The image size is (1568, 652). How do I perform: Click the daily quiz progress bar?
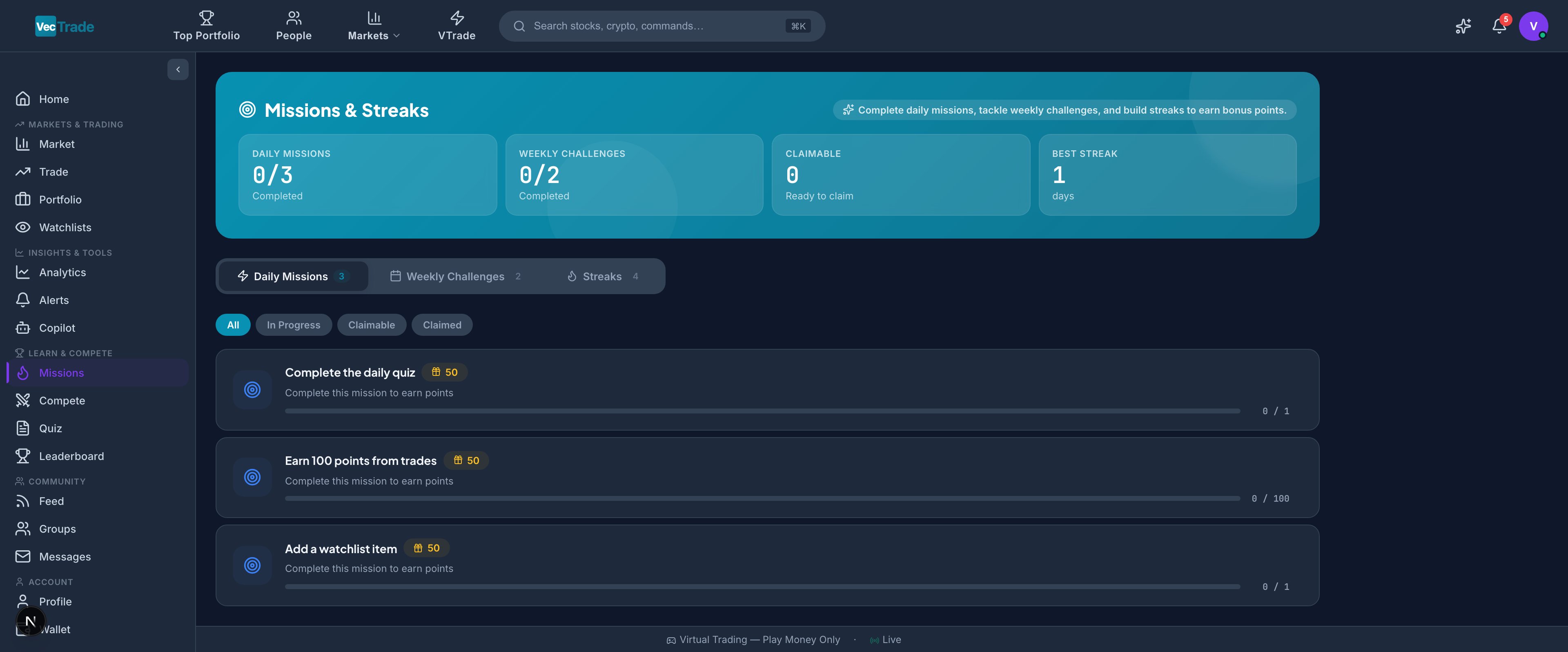click(x=762, y=411)
